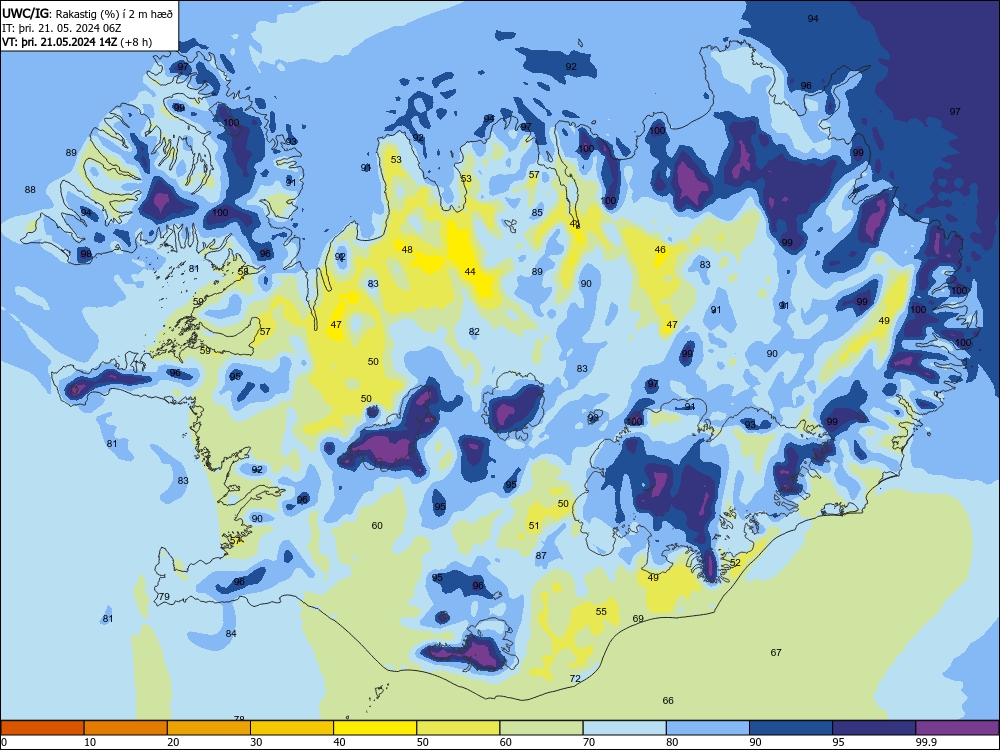The width and height of the screenshot is (1000, 750).
Task: Click the map value '79' on the southwest peninsula
Action: pos(164,597)
